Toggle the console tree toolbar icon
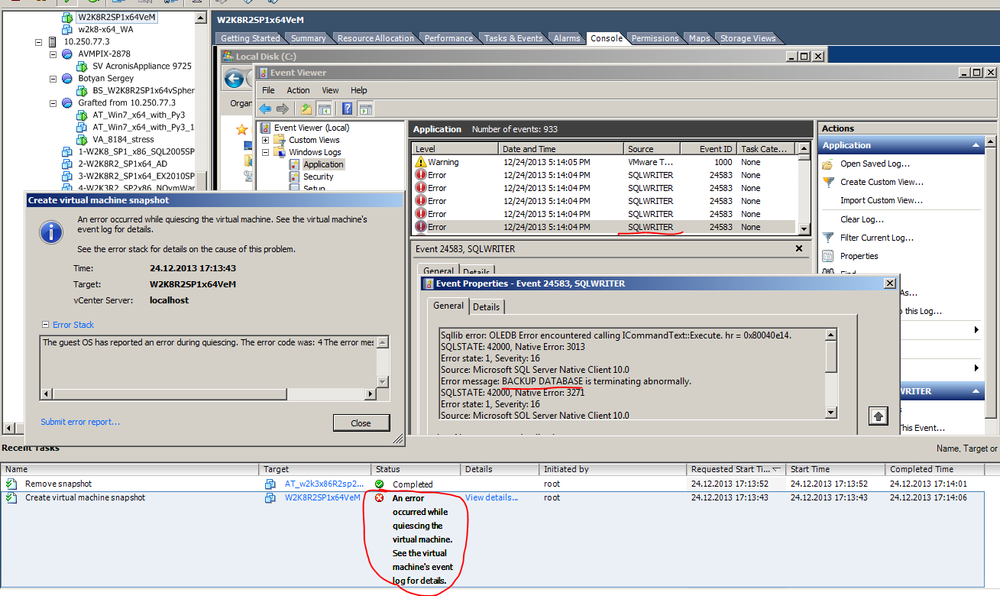 325,109
